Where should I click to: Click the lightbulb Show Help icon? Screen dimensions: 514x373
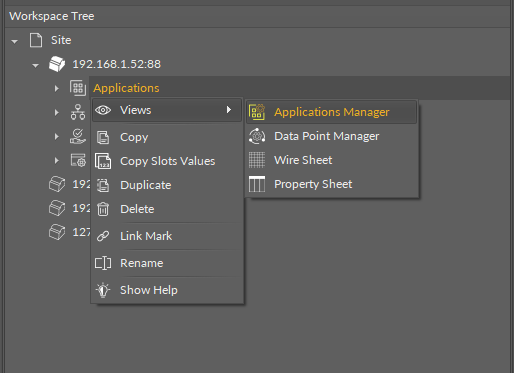[x=103, y=290]
